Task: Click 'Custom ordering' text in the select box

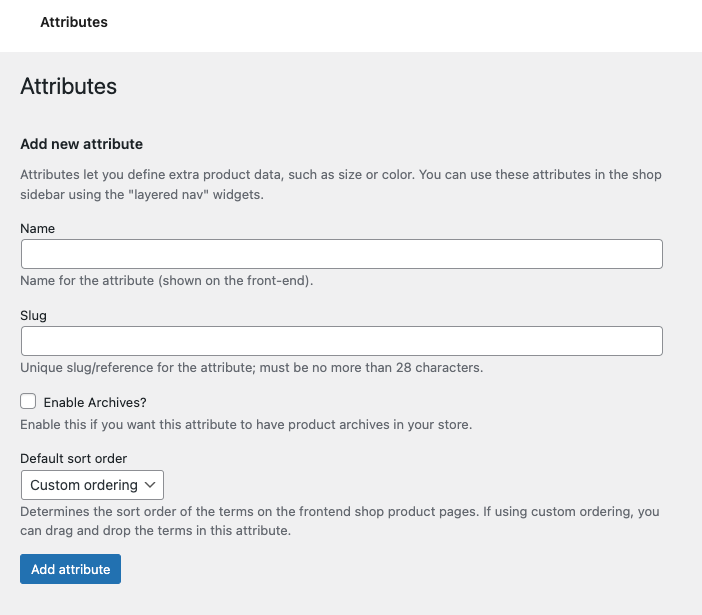Action: (x=84, y=485)
